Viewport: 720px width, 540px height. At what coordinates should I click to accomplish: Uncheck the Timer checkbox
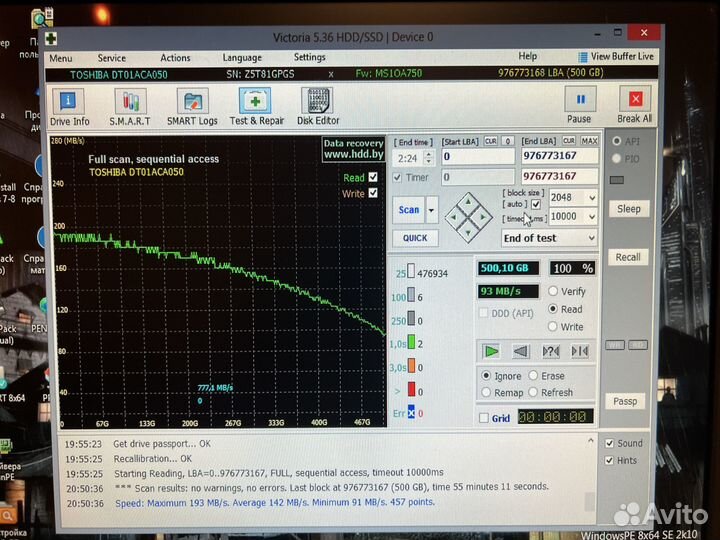397,177
